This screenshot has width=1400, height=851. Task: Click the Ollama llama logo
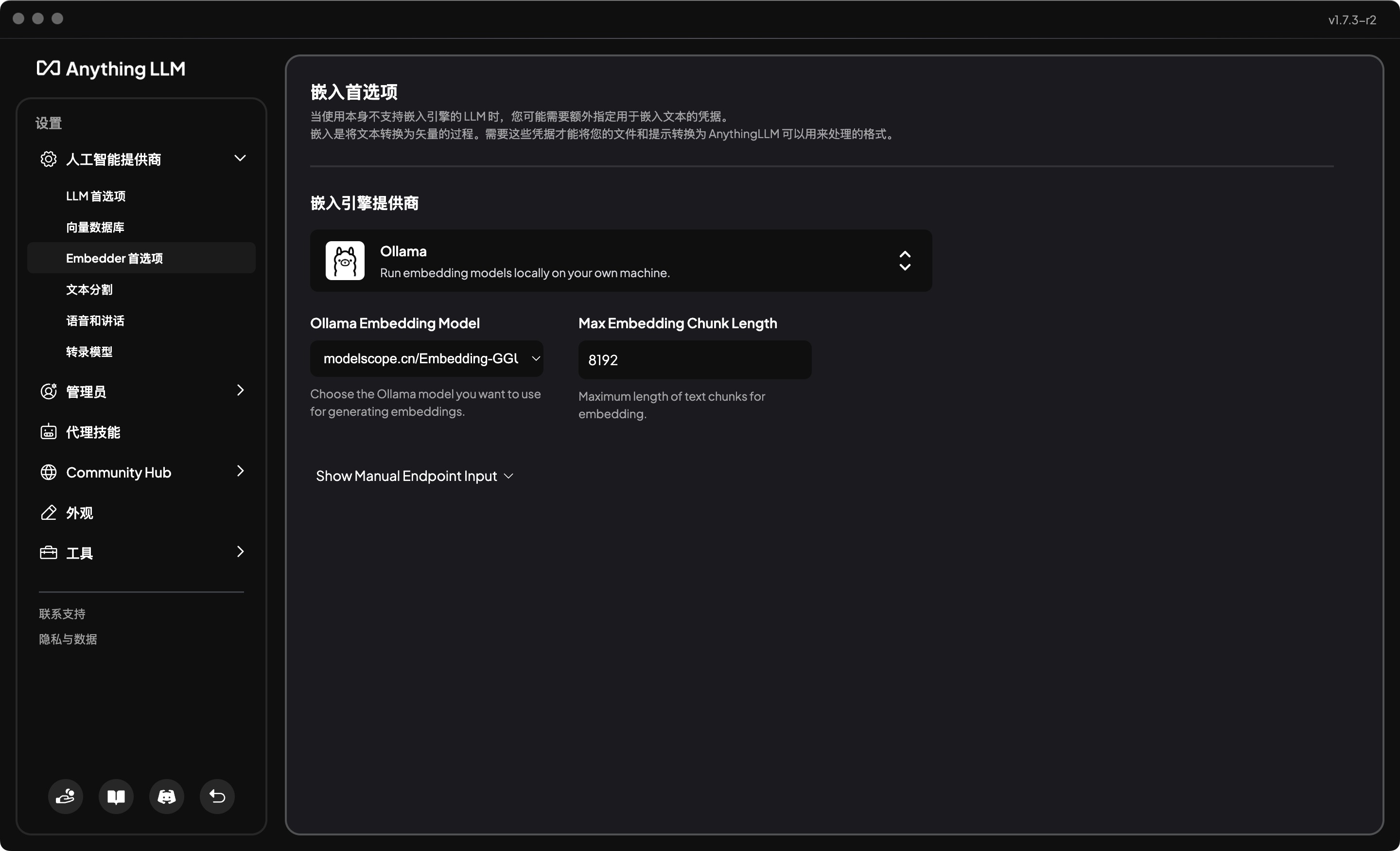345,260
